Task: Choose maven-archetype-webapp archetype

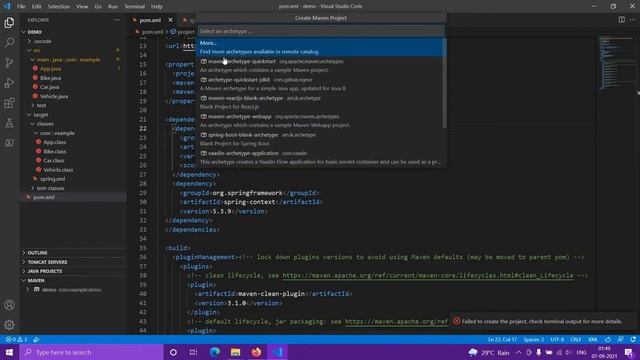Action: [320, 121]
